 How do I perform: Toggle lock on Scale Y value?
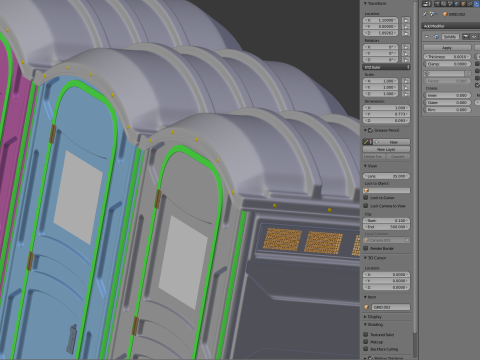pyautogui.click(x=406, y=87)
